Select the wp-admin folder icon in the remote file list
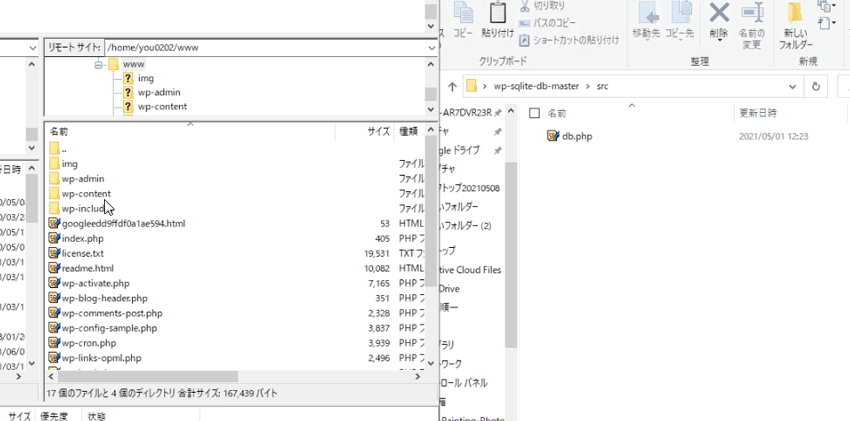This screenshot has width=850, height=421. click(x=54, y=179)
